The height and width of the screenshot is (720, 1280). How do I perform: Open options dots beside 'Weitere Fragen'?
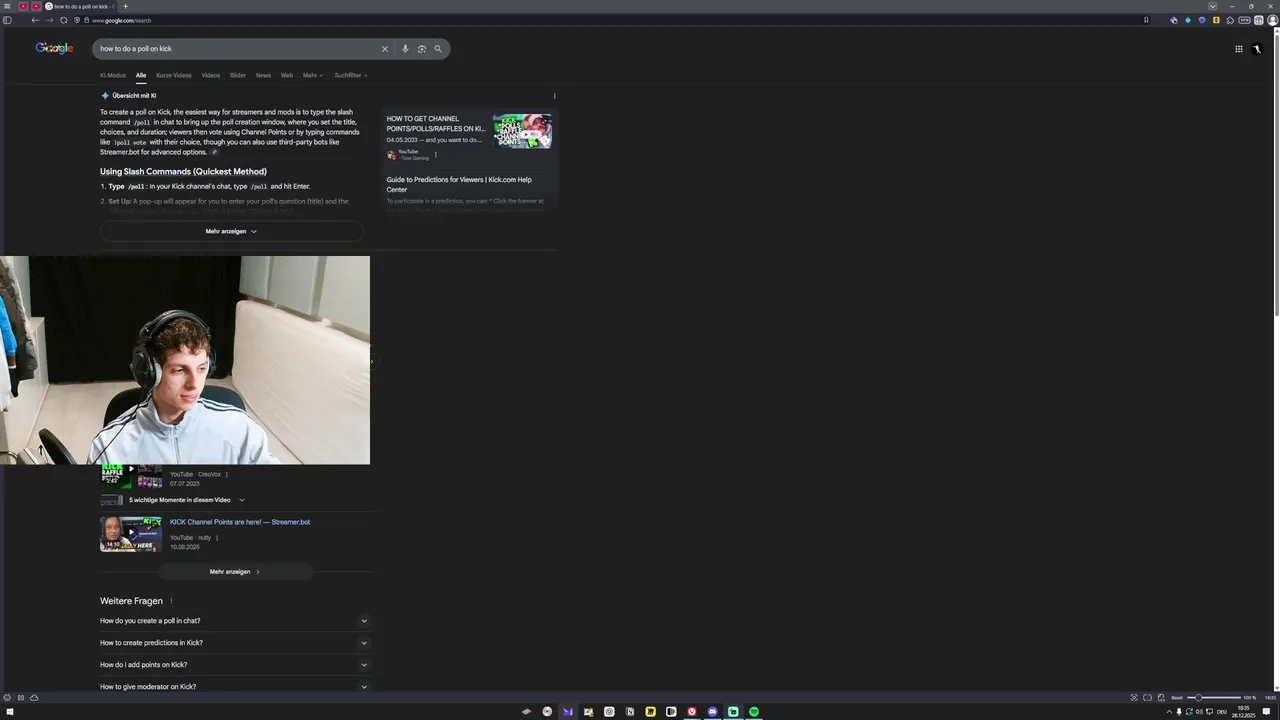point(171,601)
